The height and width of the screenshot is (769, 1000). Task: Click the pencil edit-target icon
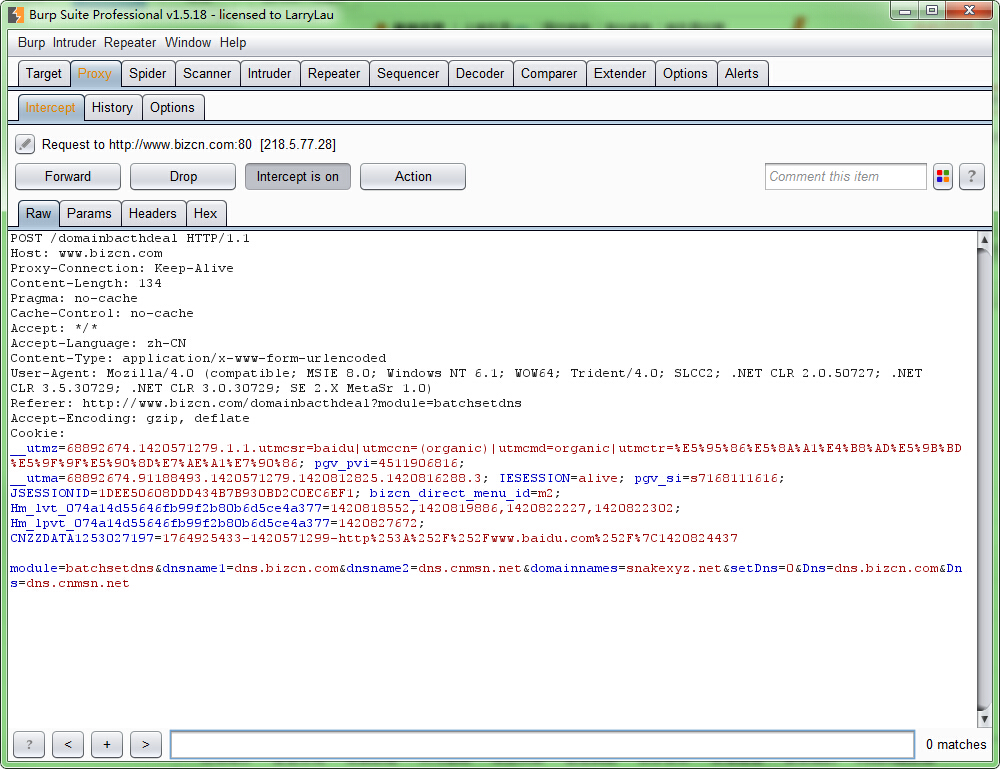click(x=25, y=144)
